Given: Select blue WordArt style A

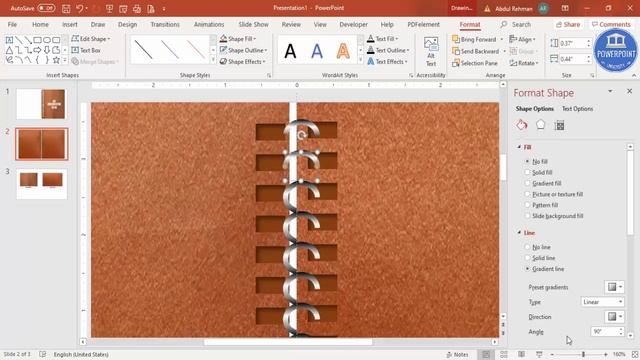Looking at the screenshot, I should tap(317, 51).
